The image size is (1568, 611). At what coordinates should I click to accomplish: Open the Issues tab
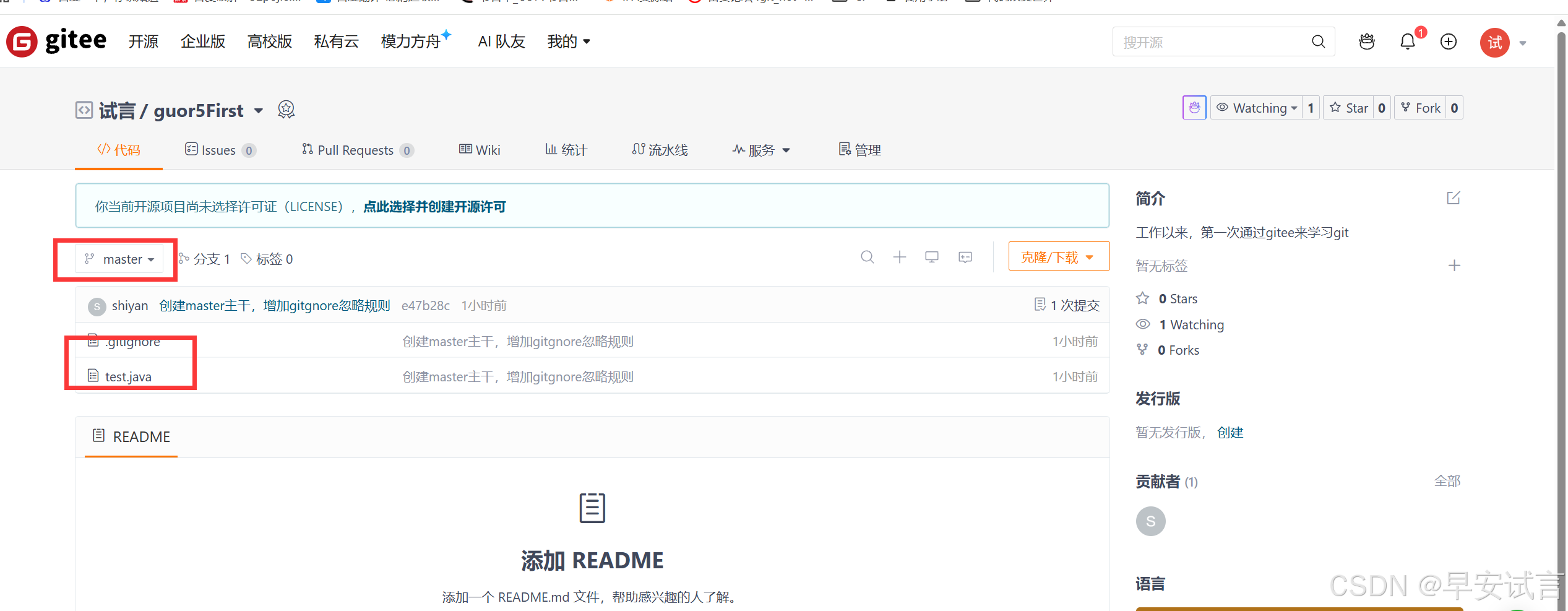[220, 150]
